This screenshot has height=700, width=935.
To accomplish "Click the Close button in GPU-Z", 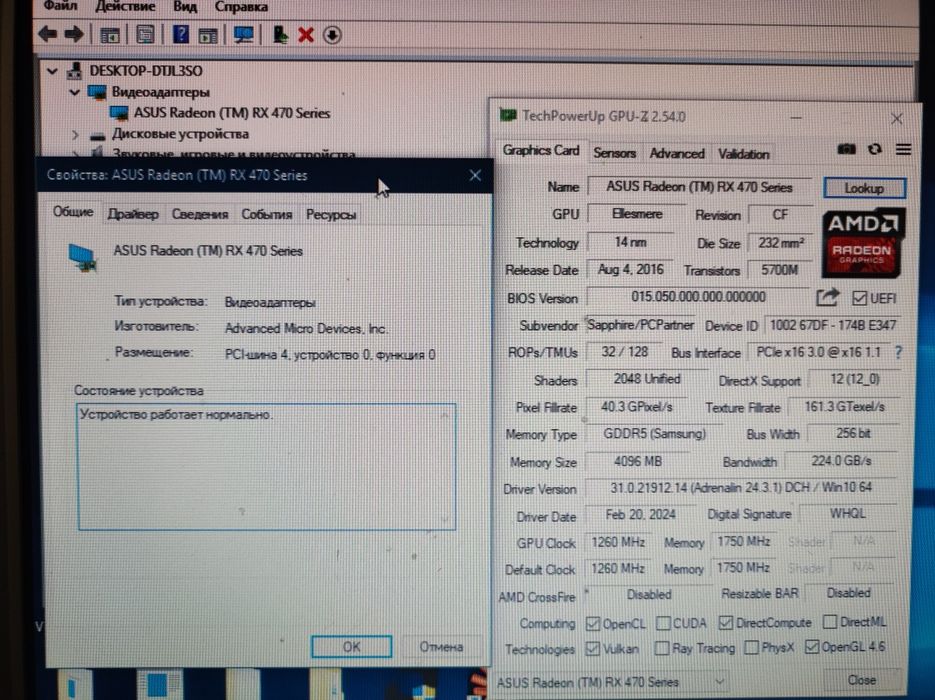I will 862,680.
